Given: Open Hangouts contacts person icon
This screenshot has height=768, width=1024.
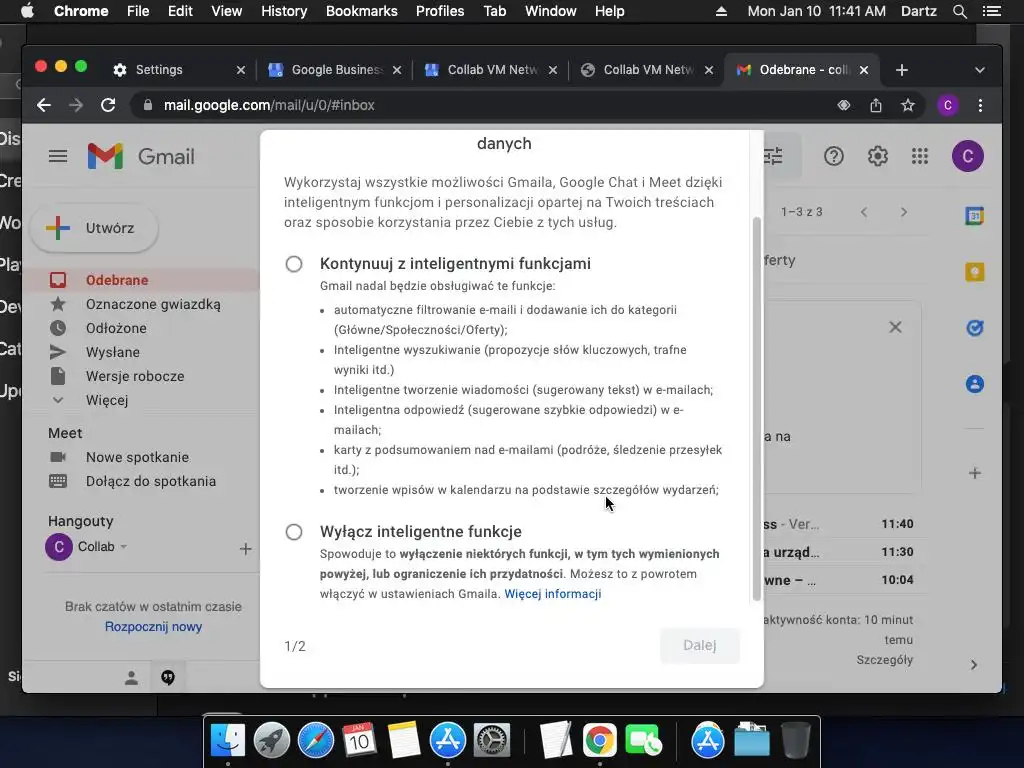Looking at the screenshot, I should (131, 678).
